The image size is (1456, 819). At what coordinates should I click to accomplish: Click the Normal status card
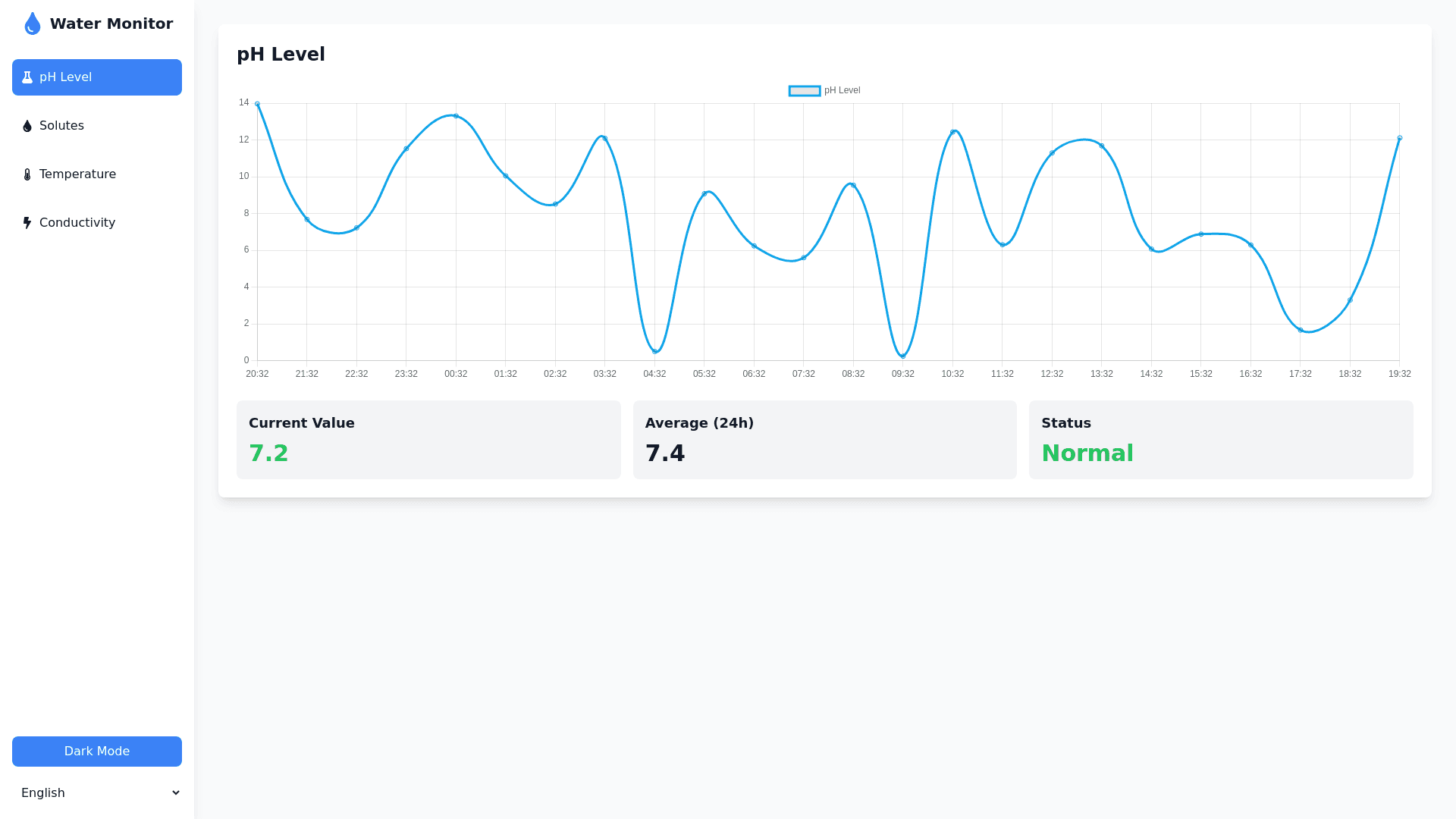(x=1220, y=440)
